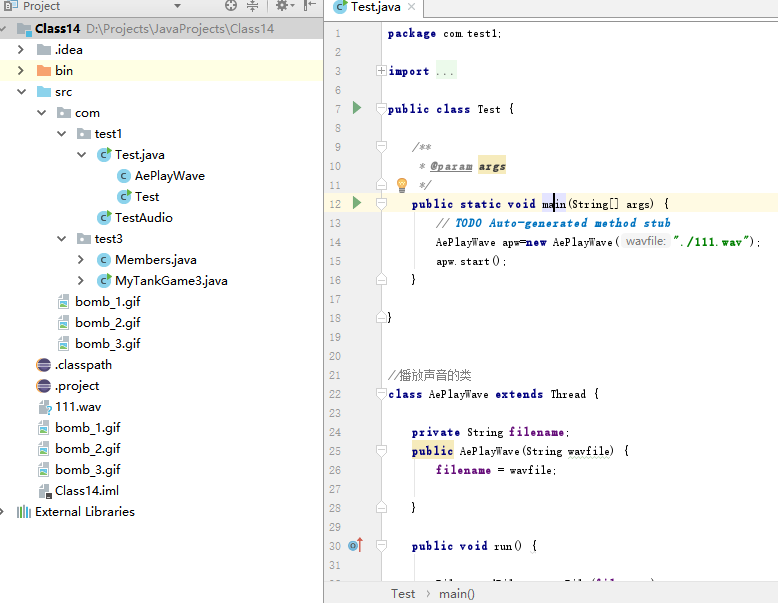Open the Project view dropdown arrow

point(178,6)
